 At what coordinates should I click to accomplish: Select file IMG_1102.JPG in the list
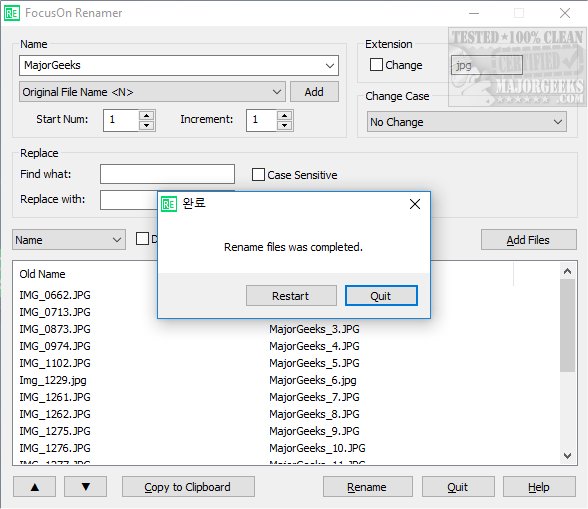(55, 363)
